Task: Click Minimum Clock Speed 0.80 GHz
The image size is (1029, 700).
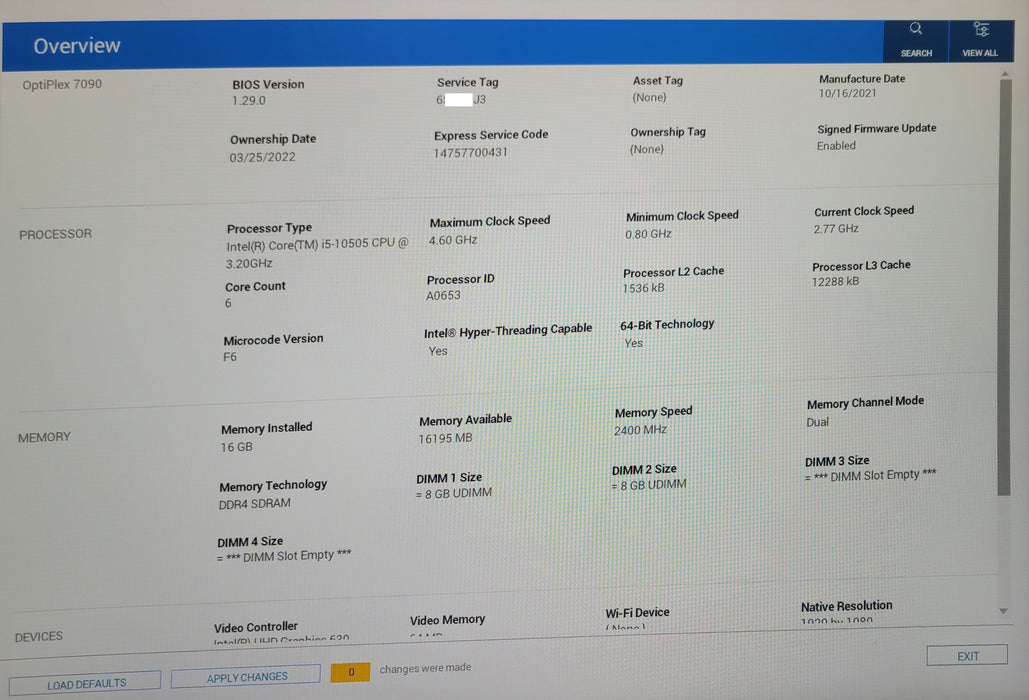Action: 648,234
